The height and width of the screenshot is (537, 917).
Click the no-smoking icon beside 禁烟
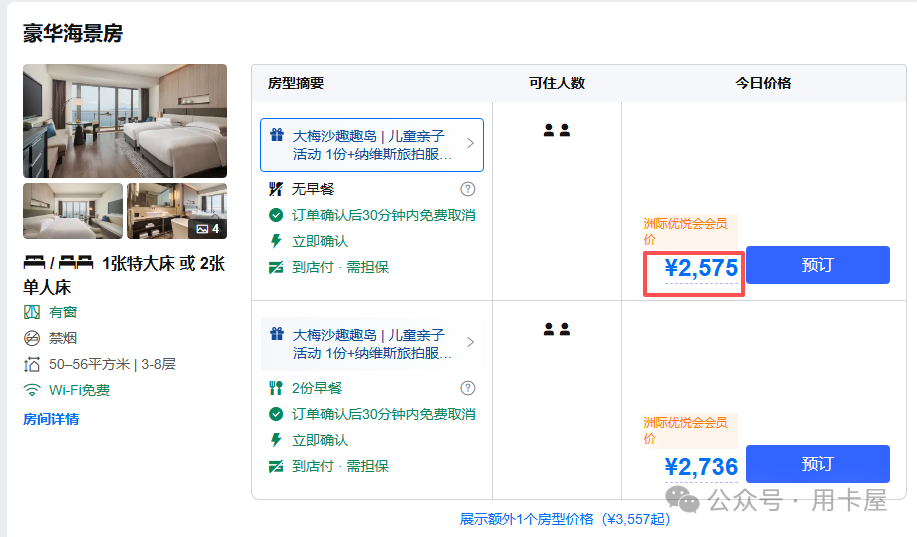pos(32,338)
